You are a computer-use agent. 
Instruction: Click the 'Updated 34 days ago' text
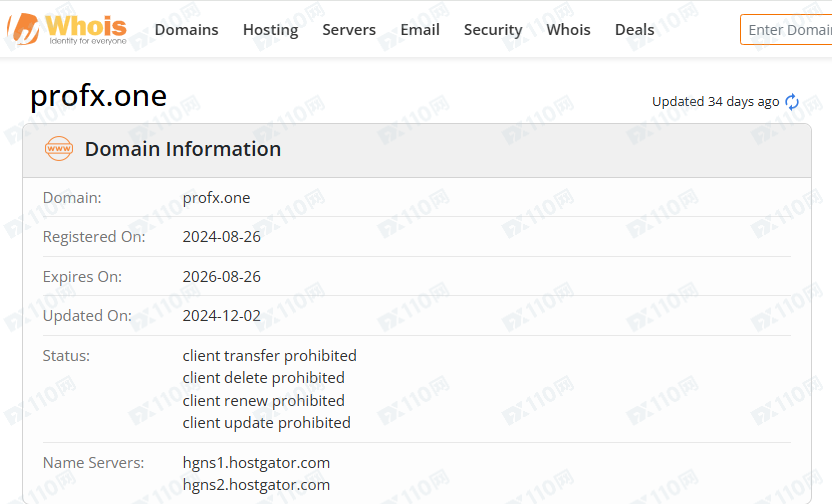(715, 102)
